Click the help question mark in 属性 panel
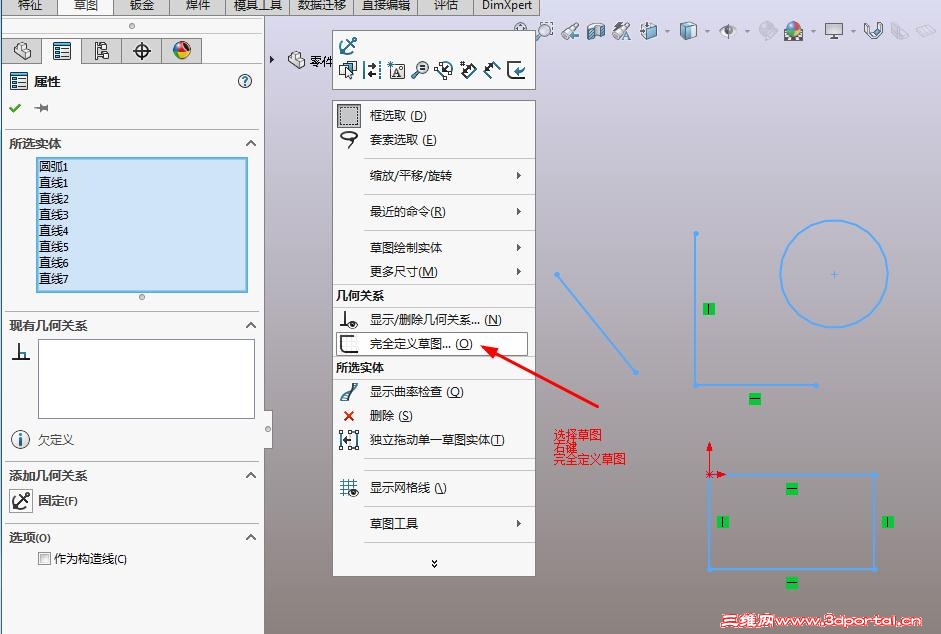 [245, 81]
